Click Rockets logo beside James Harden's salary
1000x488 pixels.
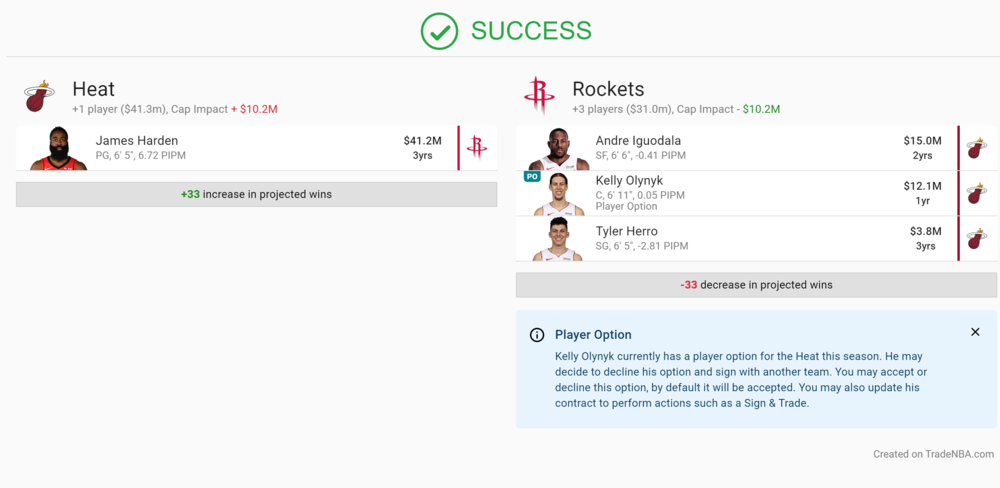[x=477, y=148]
